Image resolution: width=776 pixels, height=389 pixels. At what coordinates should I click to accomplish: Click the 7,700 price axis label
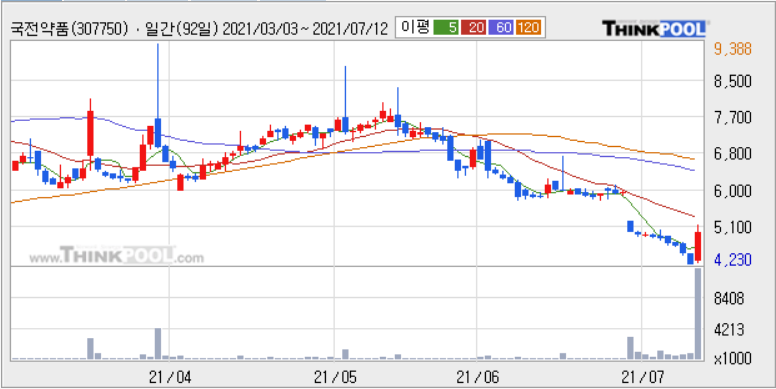734,118
